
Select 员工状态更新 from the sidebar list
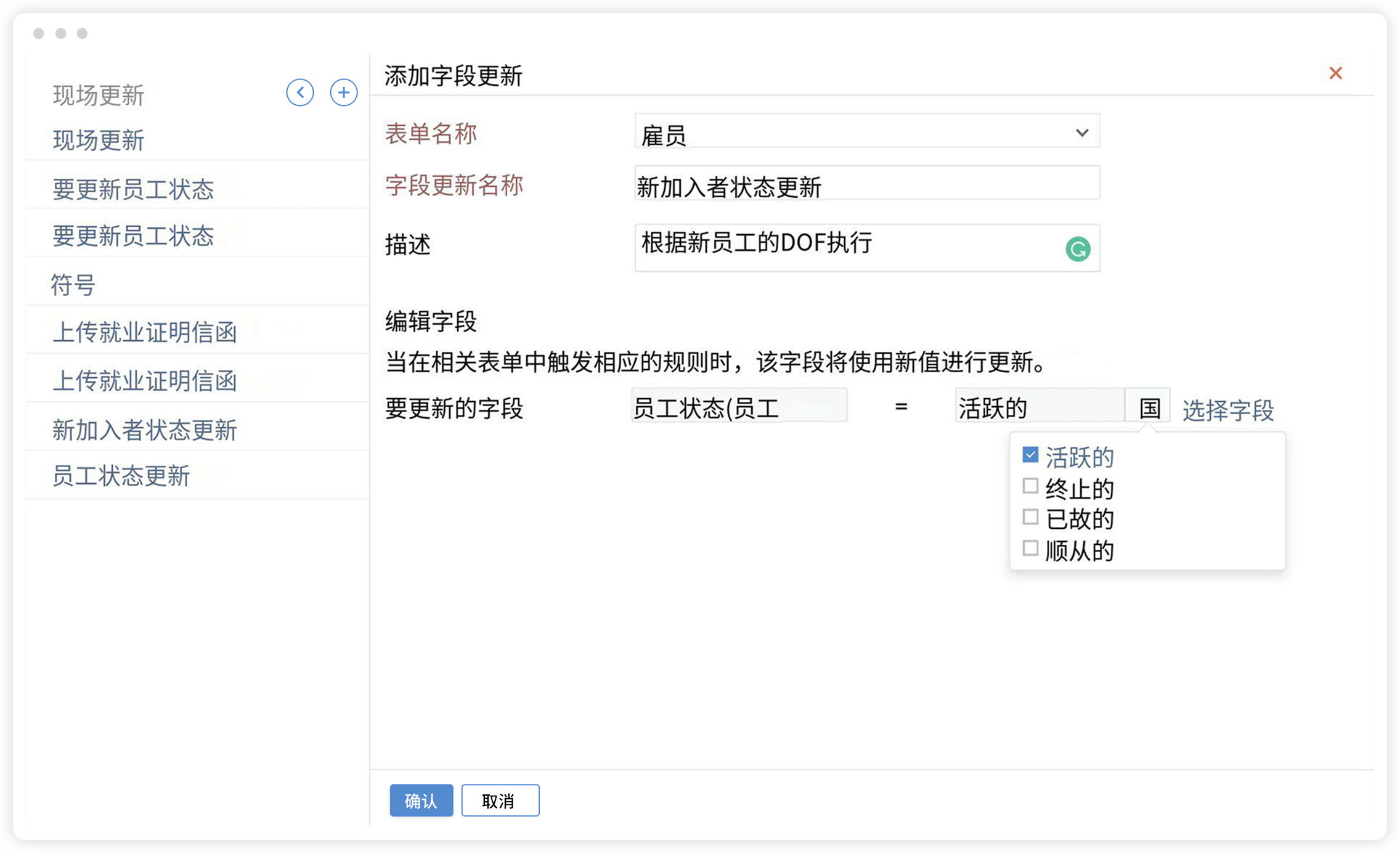click(x=121, y=476)
